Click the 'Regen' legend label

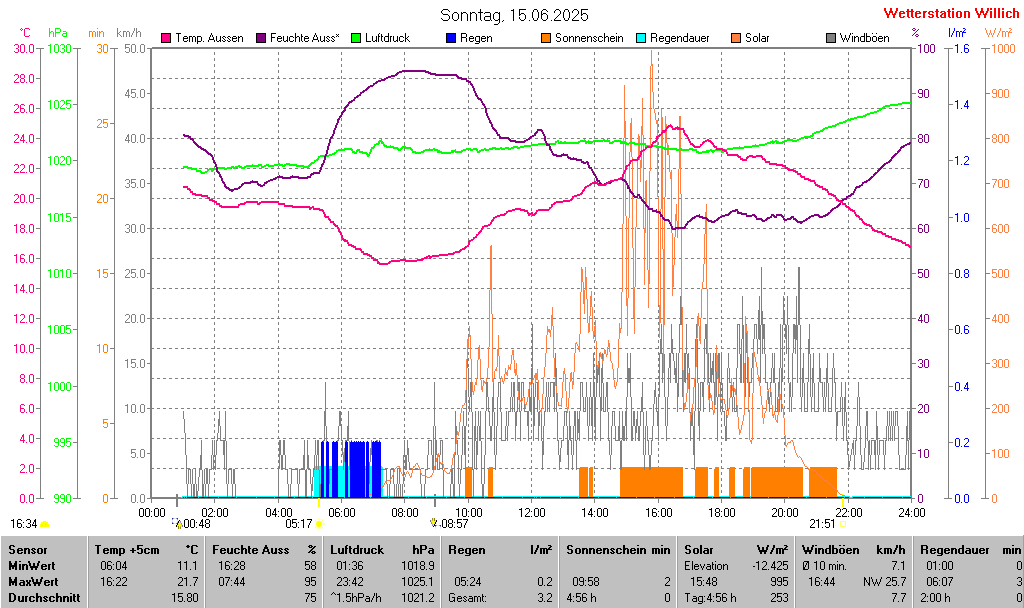pyautogui.click(x=476, y=39)
